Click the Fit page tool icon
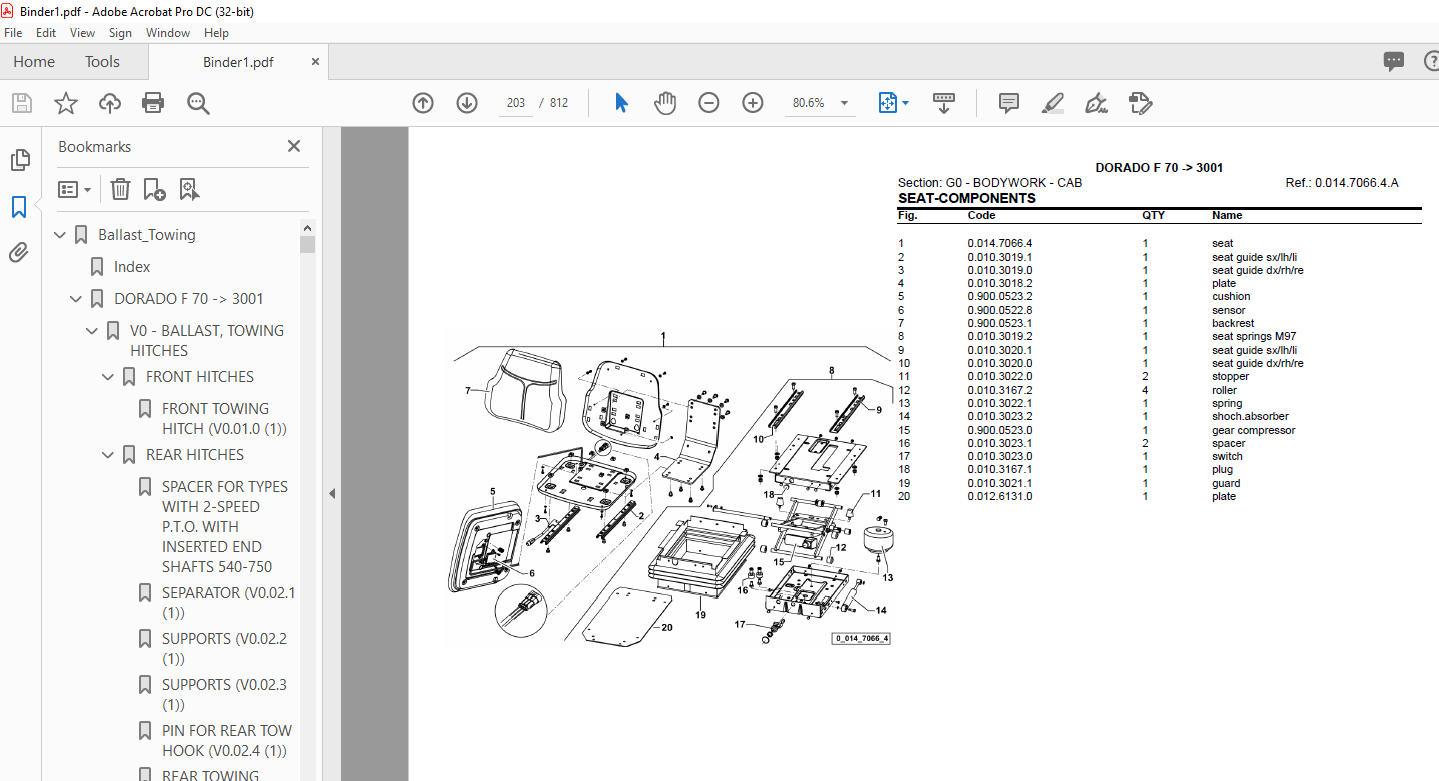 point(887,103)
